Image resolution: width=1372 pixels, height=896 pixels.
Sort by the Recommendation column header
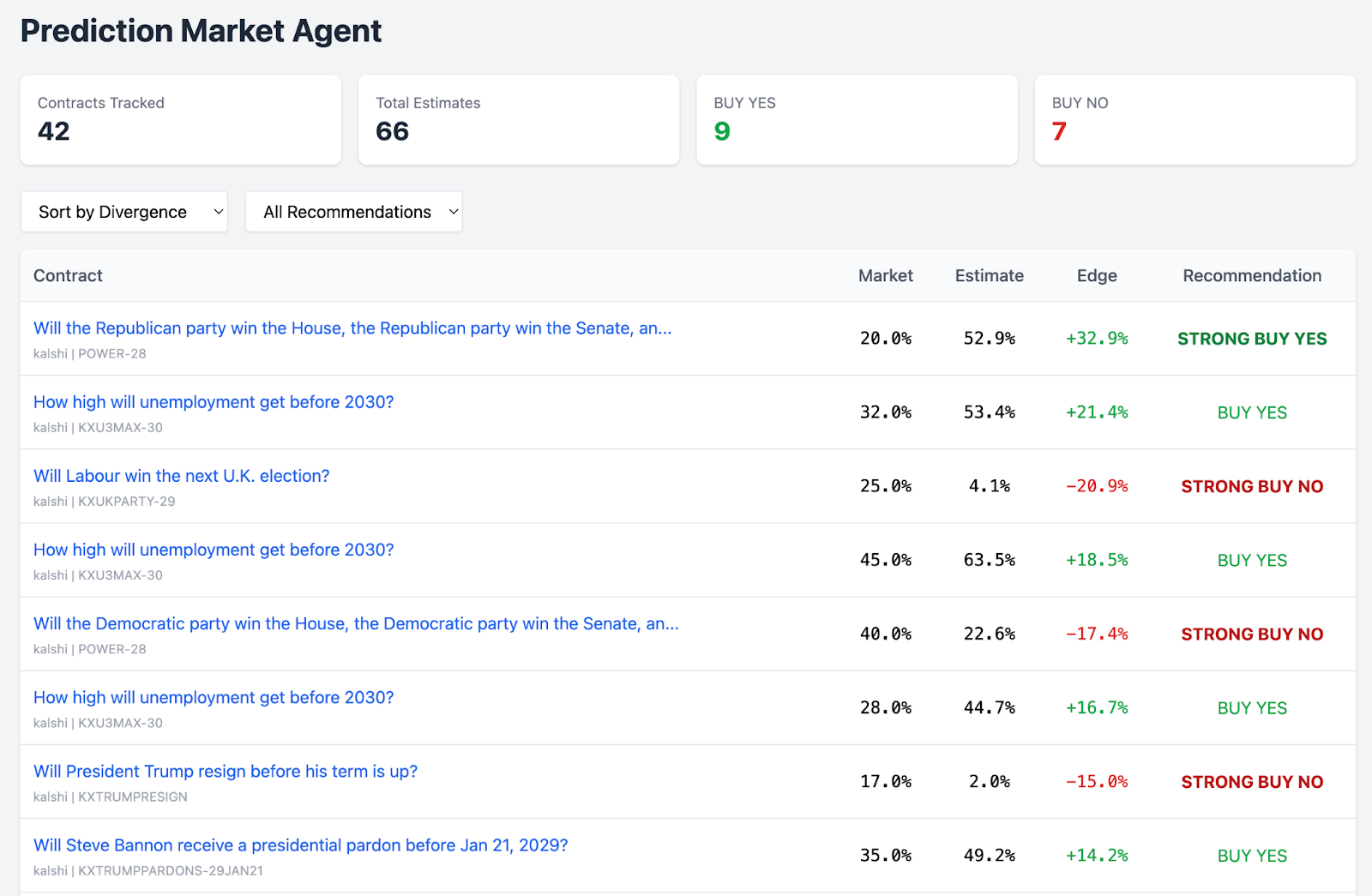[1252, 275]
